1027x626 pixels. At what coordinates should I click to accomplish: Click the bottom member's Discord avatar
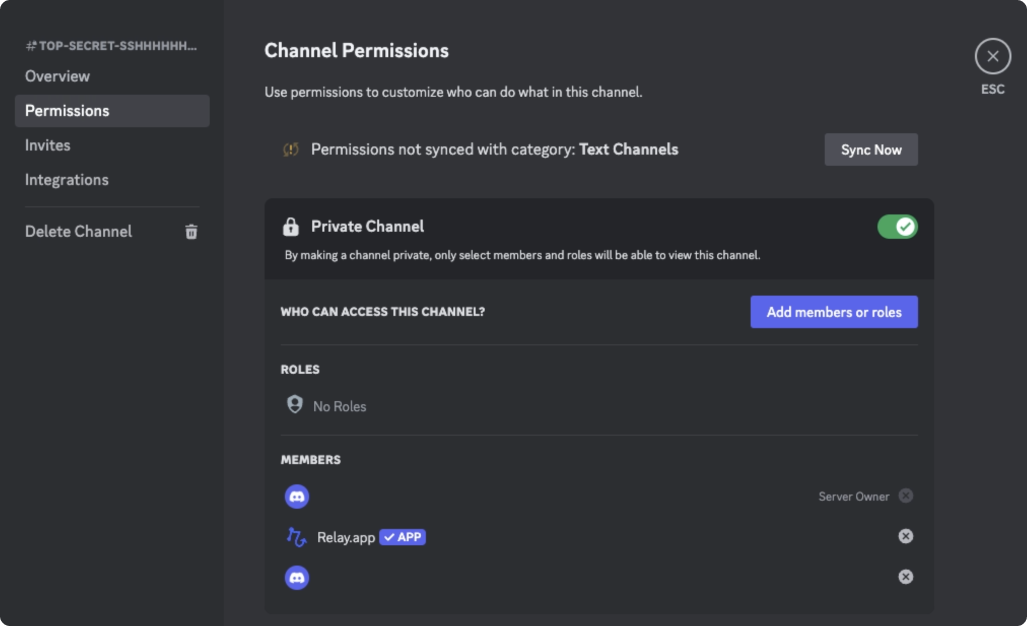296,577
